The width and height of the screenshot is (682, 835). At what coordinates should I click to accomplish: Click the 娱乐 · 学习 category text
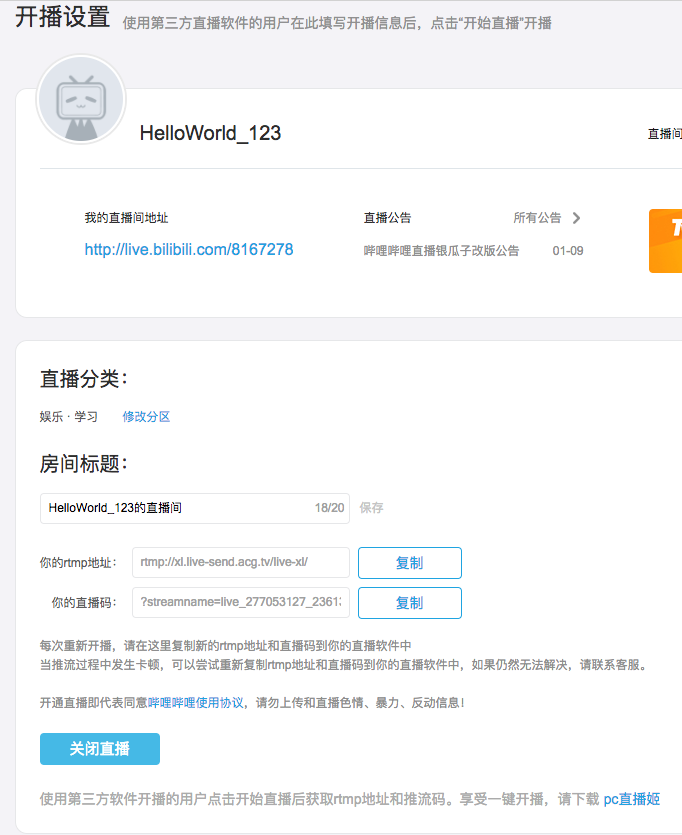click(x=69, y=416)
